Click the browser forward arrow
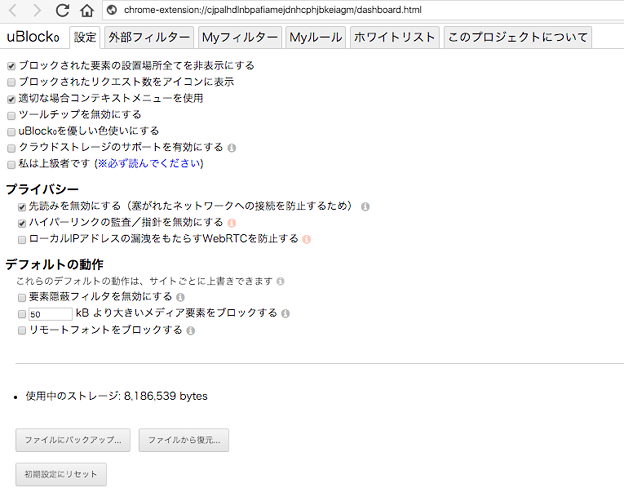The height and width of the screenshot is (501, 624). coord(37,10)
